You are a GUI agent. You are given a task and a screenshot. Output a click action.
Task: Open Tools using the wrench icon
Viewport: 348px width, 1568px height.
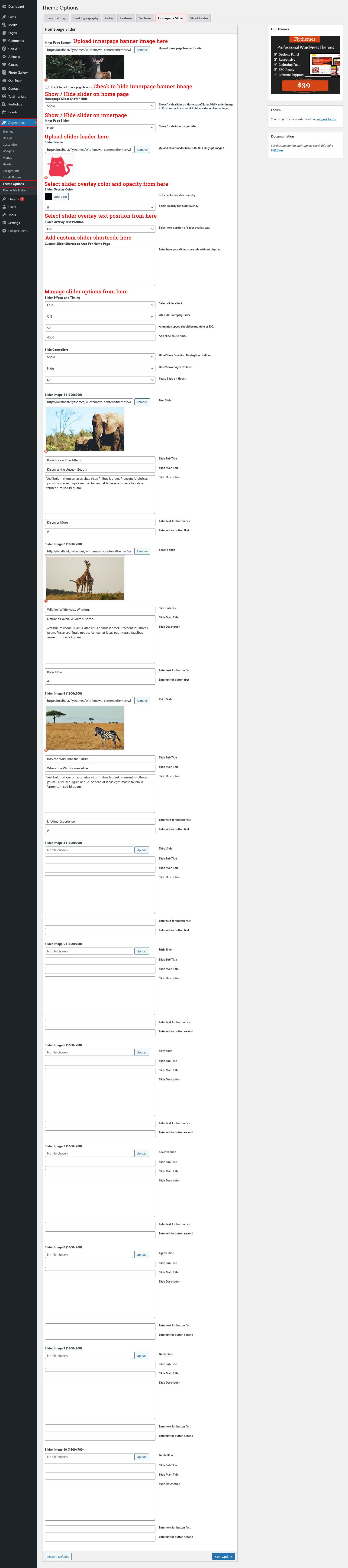pos(4,215)
